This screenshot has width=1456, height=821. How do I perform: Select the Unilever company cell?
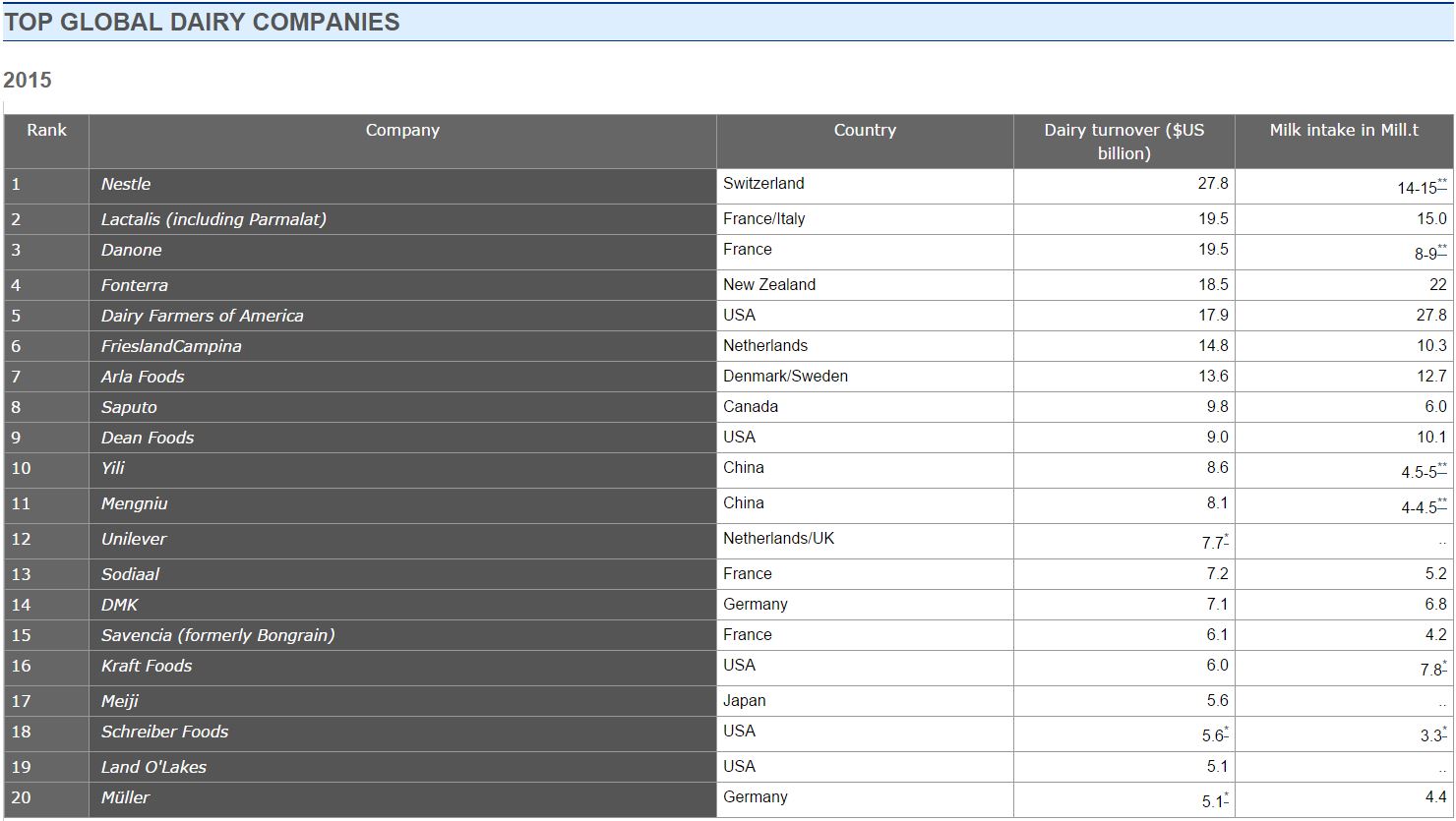point(402,542)
